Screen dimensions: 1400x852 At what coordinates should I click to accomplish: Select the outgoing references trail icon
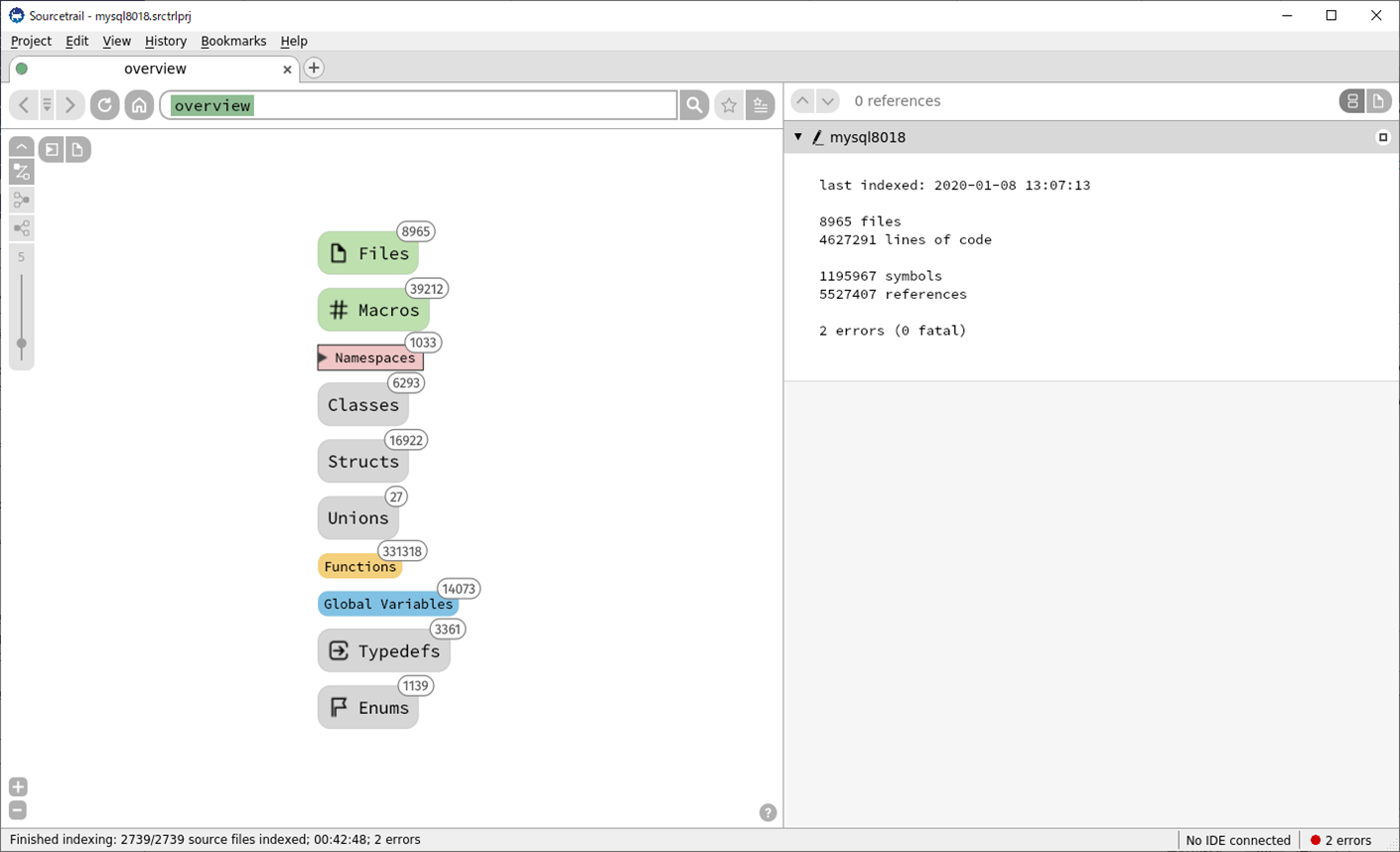[x=21, y=227]
